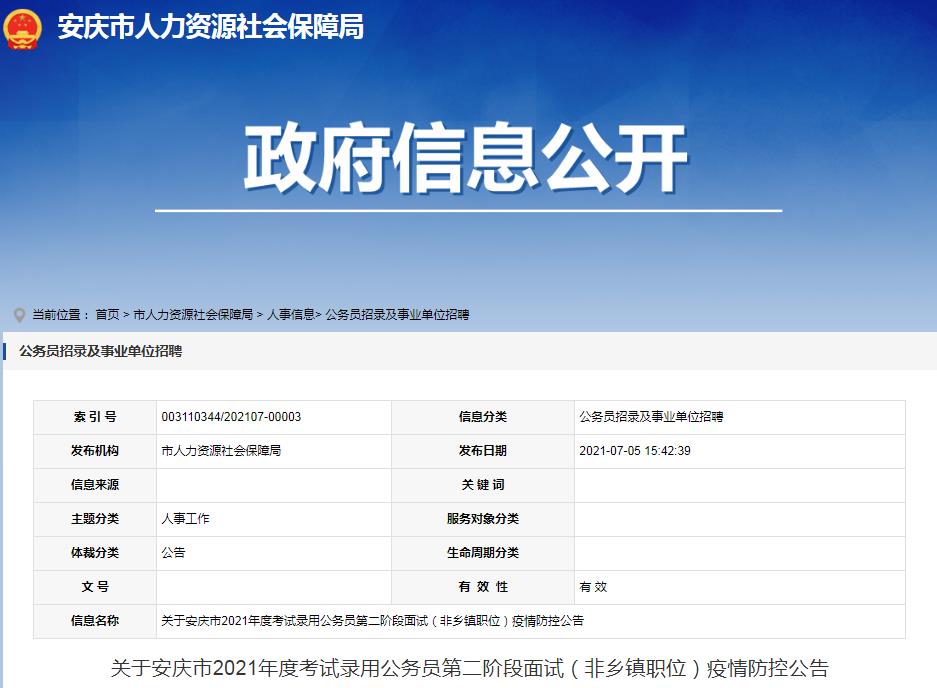The width and height of the screenshot is (937, 688).
Task: Click the location pin icon beside 当前位置
Action: pos(18,315)
